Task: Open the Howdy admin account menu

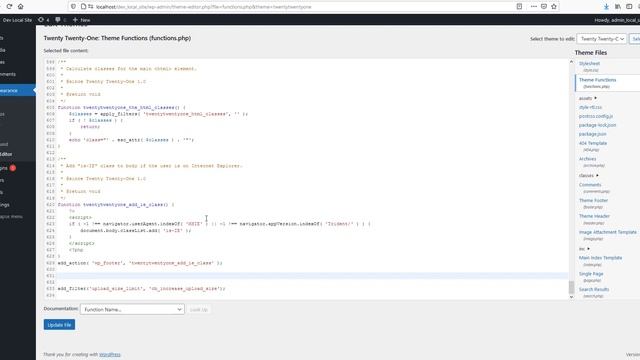Action: (617, 20)
